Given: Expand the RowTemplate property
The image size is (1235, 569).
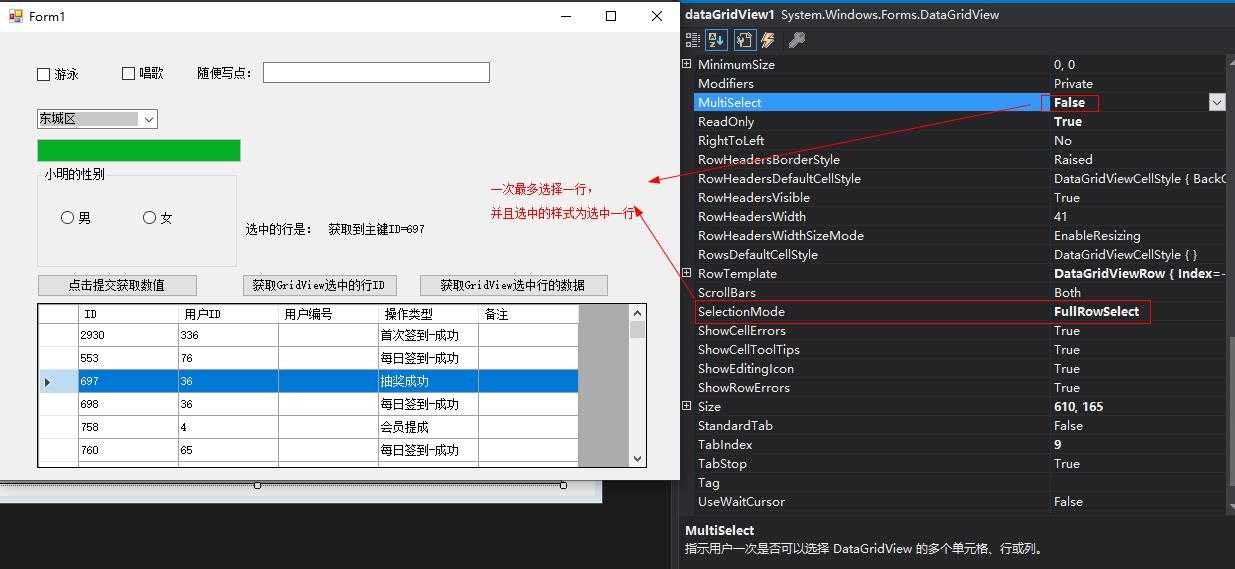Looking at the screenshot, I should [x=686, y=273].
